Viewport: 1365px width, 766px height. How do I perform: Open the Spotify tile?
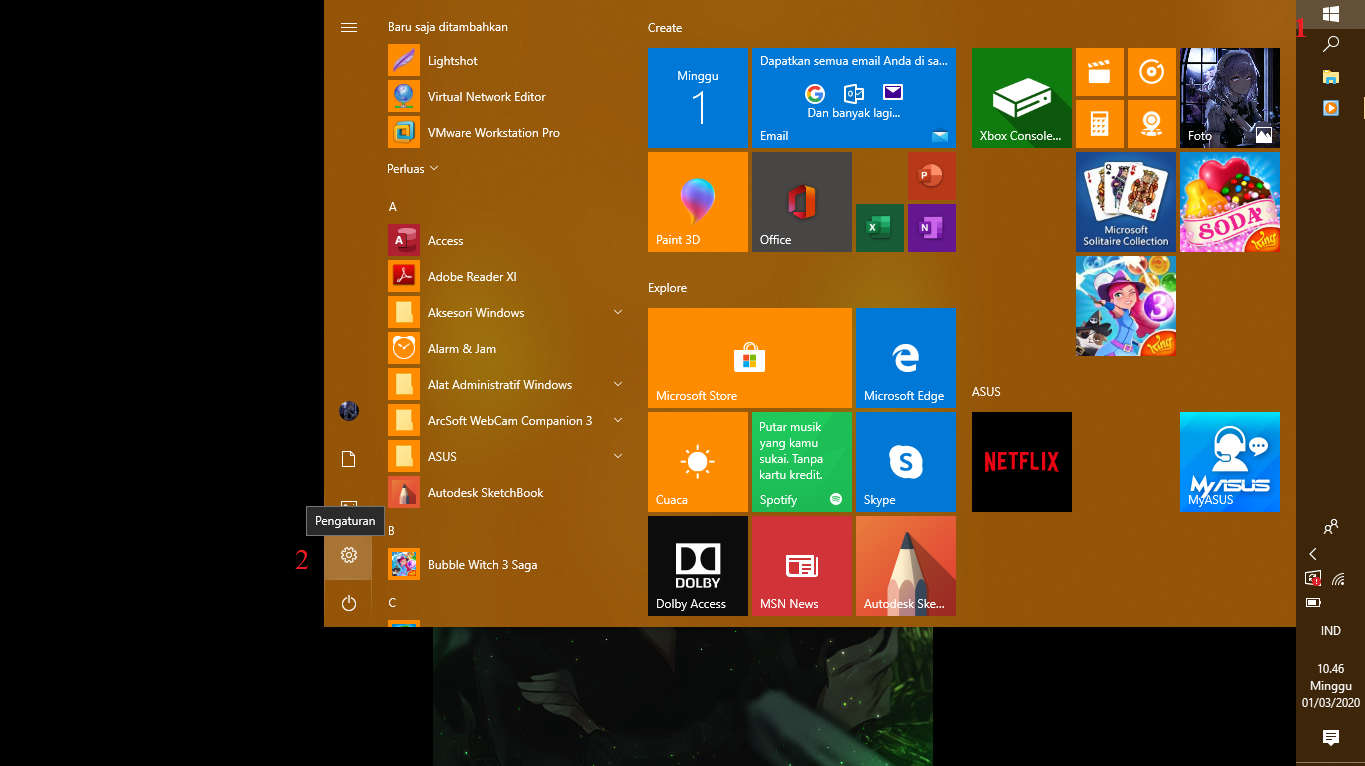coord(802,462)
